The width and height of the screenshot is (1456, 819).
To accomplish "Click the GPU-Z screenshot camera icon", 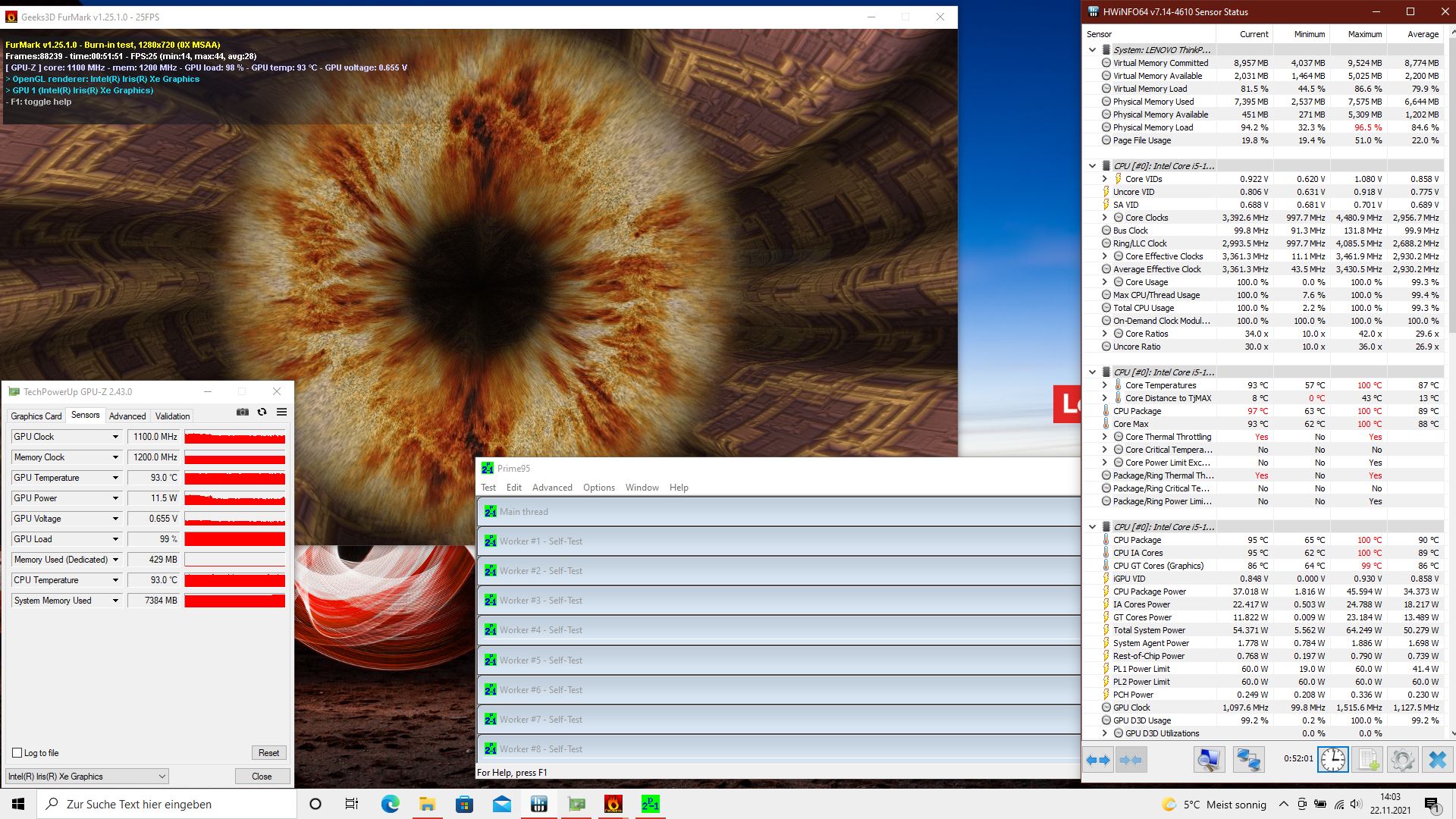I will (243, 412).
